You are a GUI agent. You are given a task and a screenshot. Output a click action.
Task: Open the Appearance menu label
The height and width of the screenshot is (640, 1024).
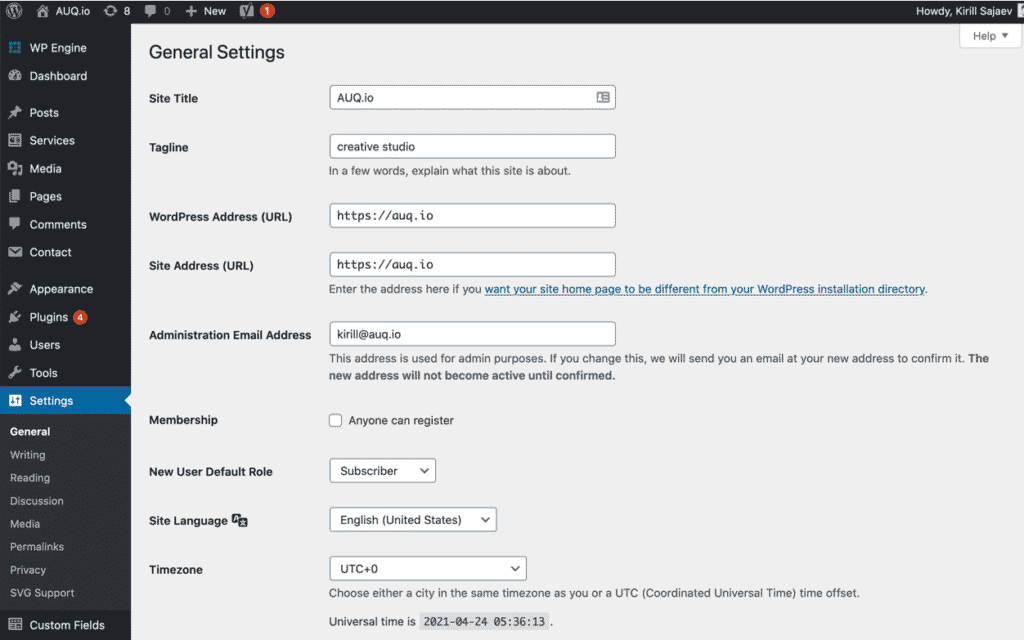pos(61,289)
